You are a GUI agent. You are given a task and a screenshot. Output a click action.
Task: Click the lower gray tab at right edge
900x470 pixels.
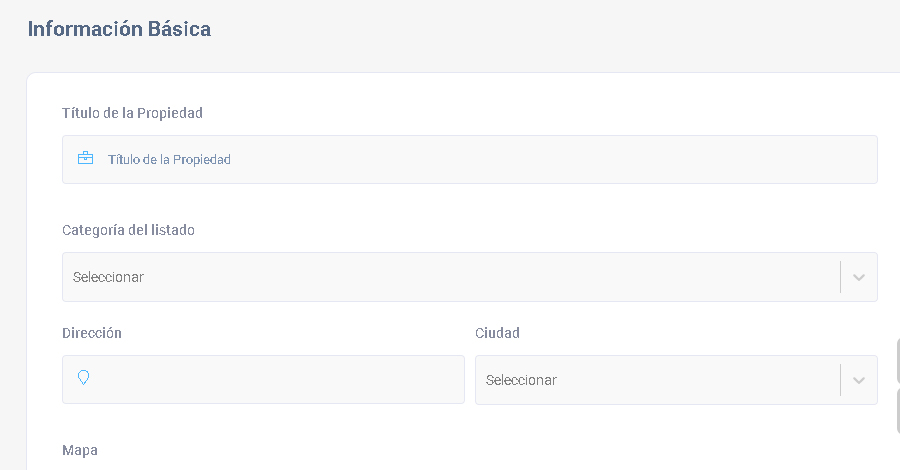point(898,410)
